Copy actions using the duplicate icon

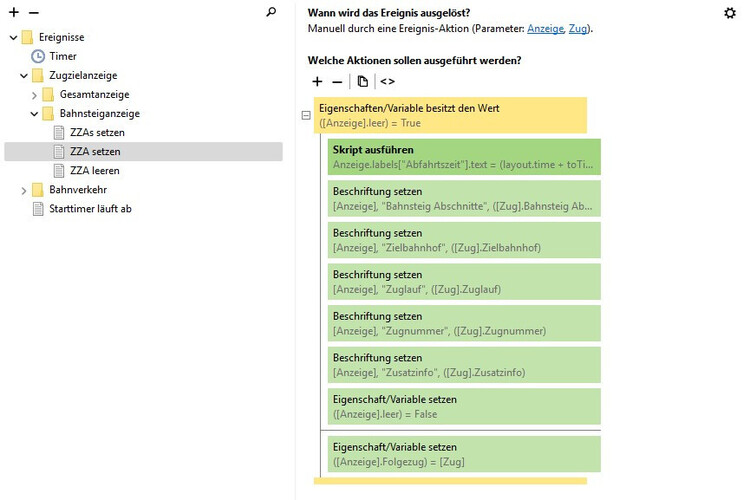coord(362,81)
